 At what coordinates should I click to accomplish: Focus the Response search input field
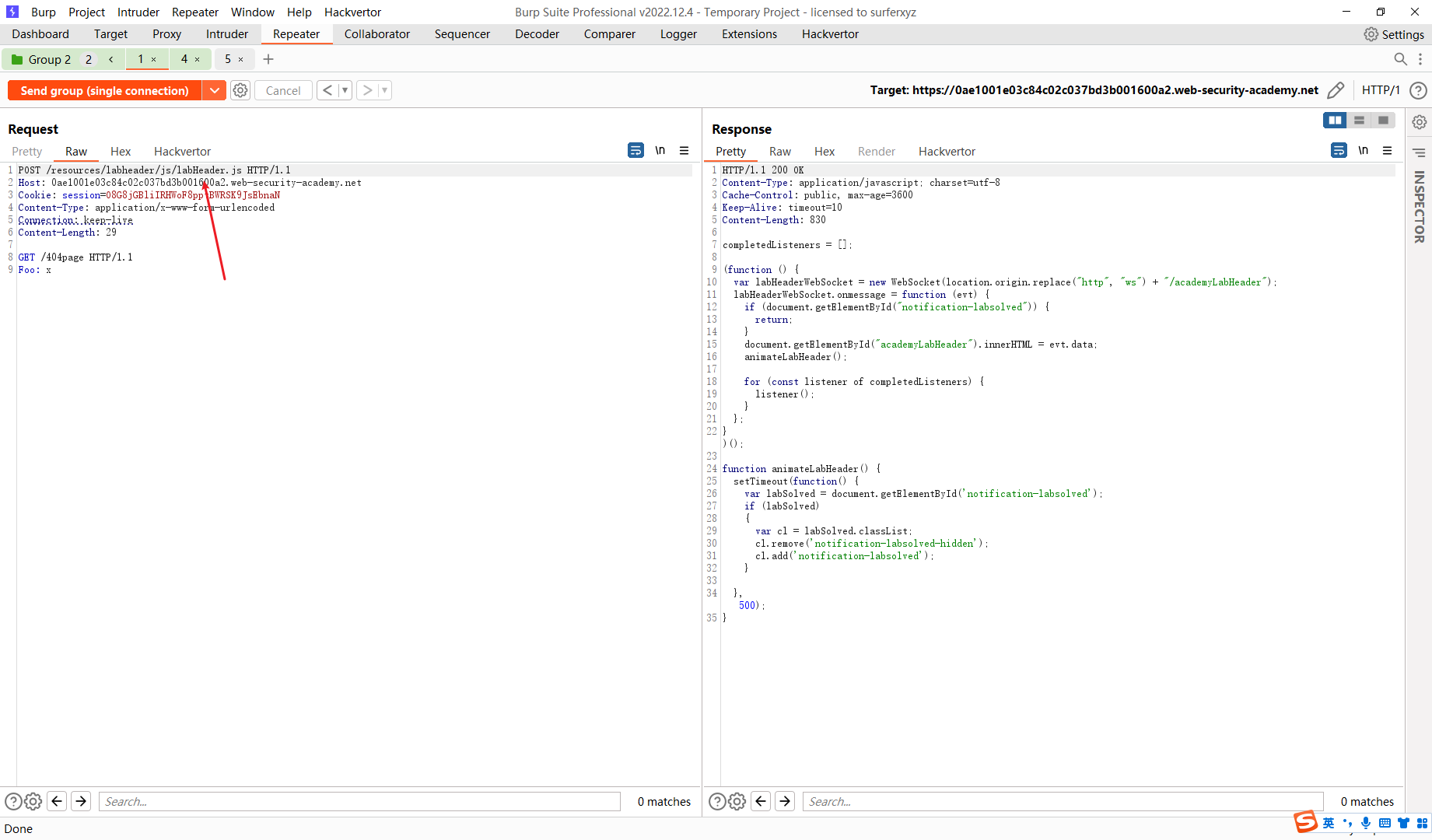(x=1063, y=801)
